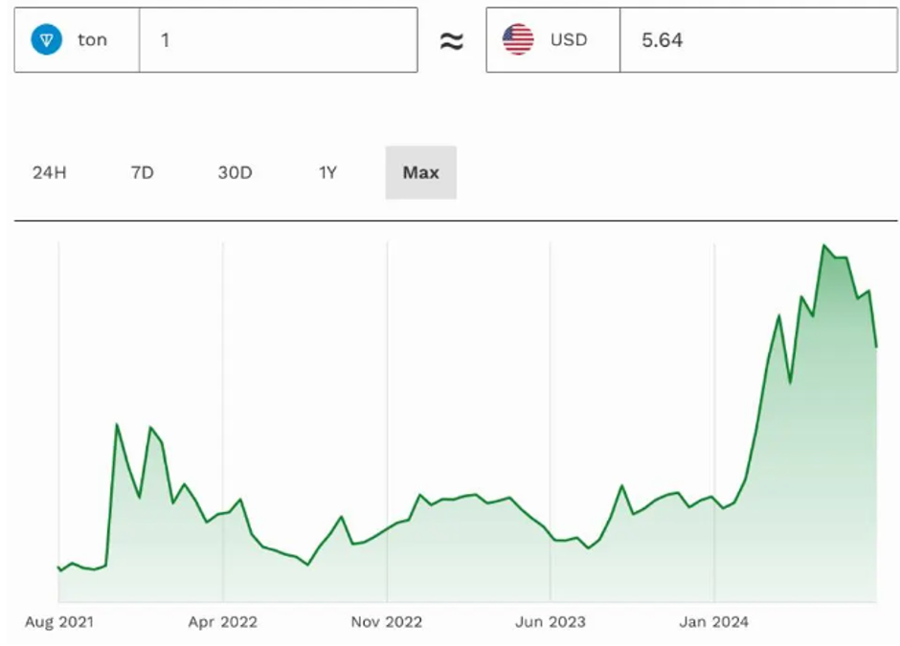900x646 pixels.
Task: Click the Jun 2023 axis label
Action: click(x=550, y=622)
